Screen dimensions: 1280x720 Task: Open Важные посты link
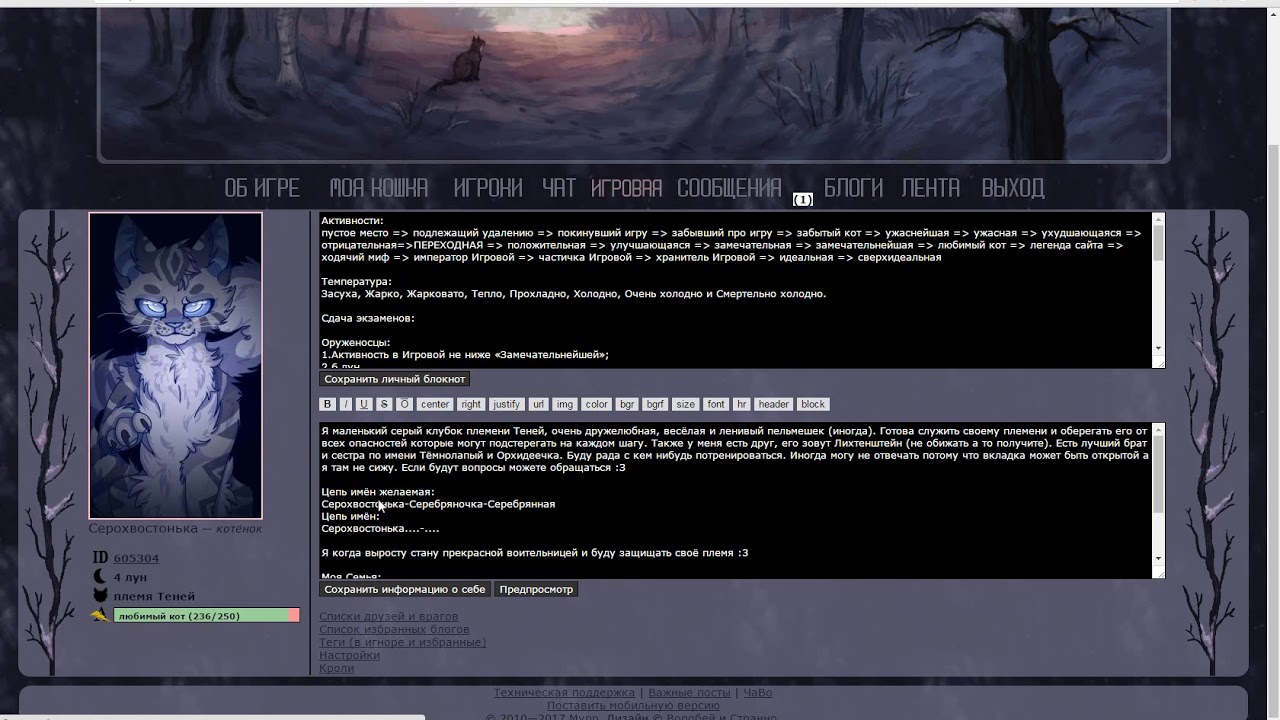689,692
